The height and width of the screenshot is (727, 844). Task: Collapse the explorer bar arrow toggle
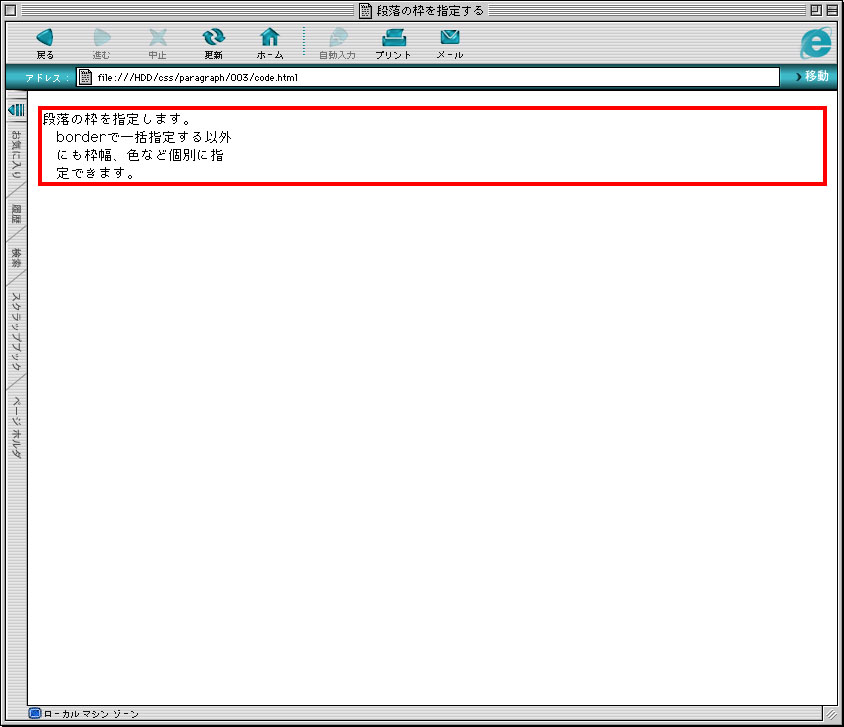[x=16, y=110]
